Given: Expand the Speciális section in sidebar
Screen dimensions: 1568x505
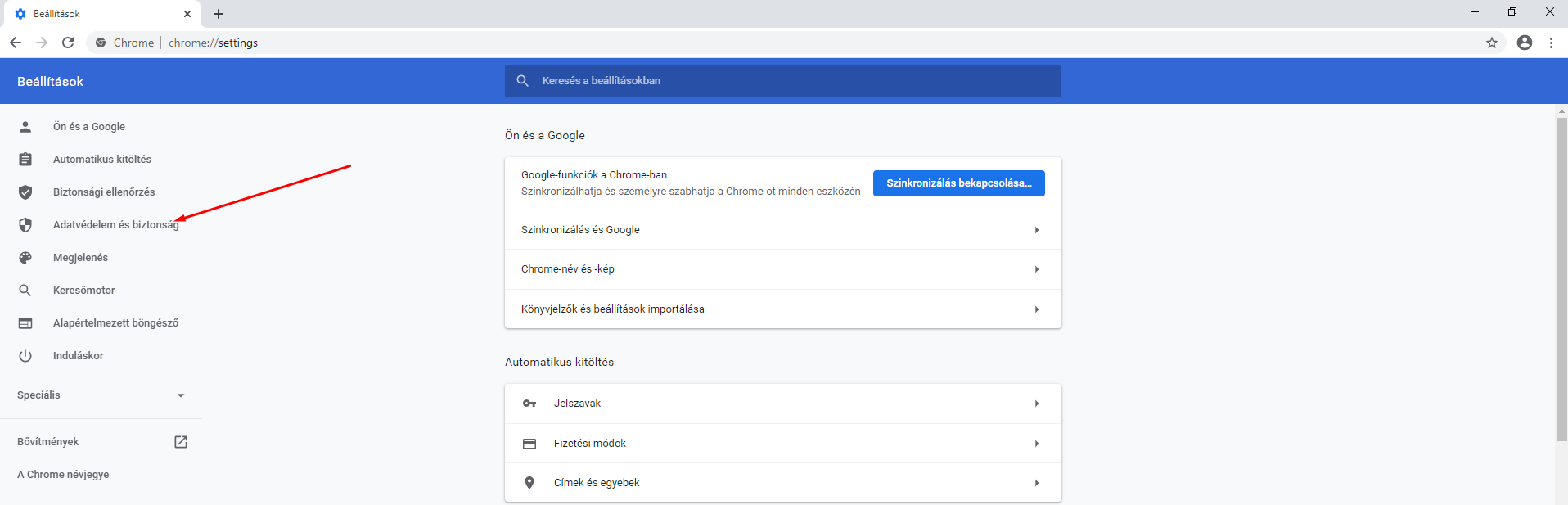Looking at the screenshot, I should (101, 395).
